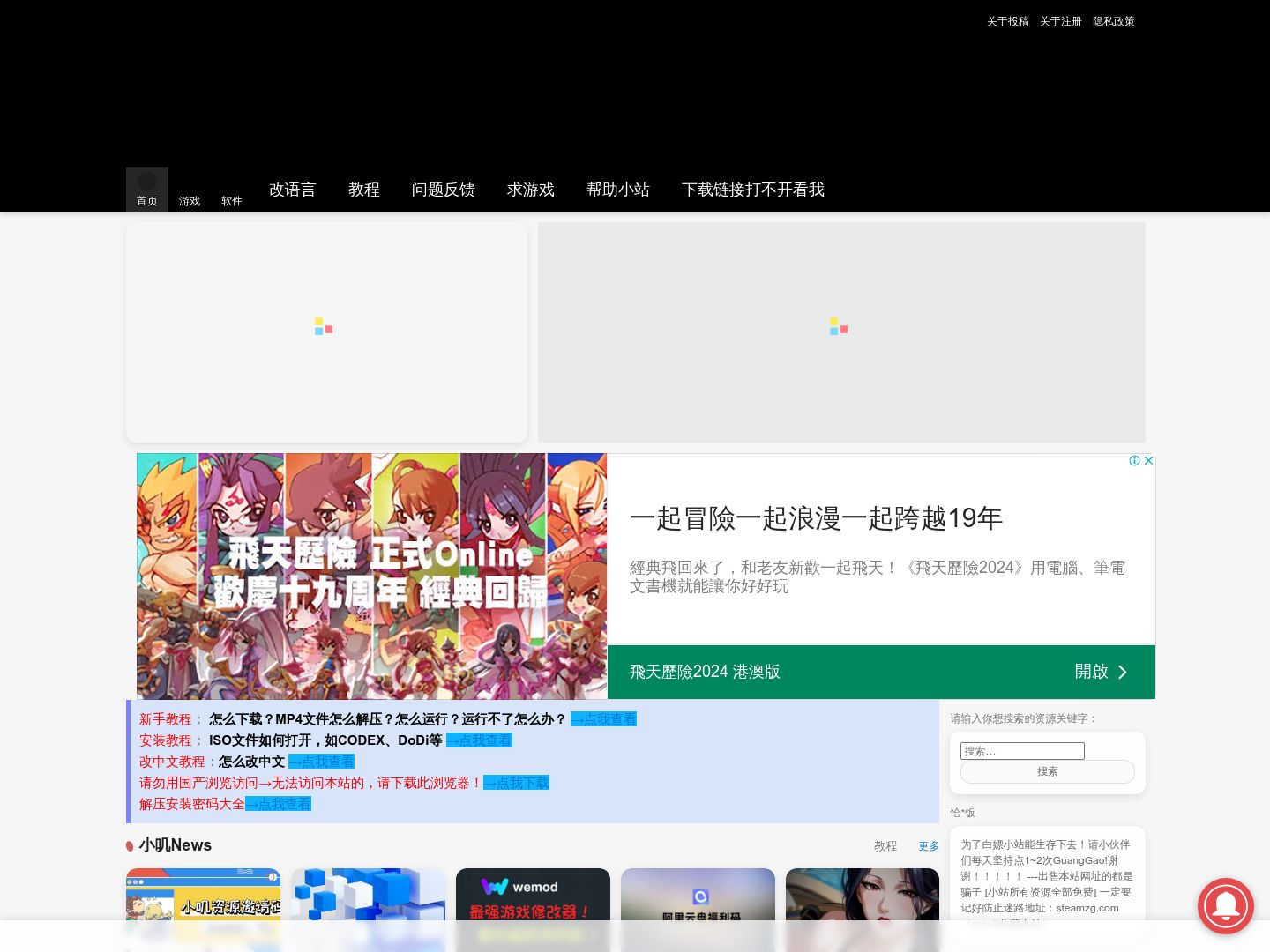Select 改语言 in navigation bar

[292, 190]
